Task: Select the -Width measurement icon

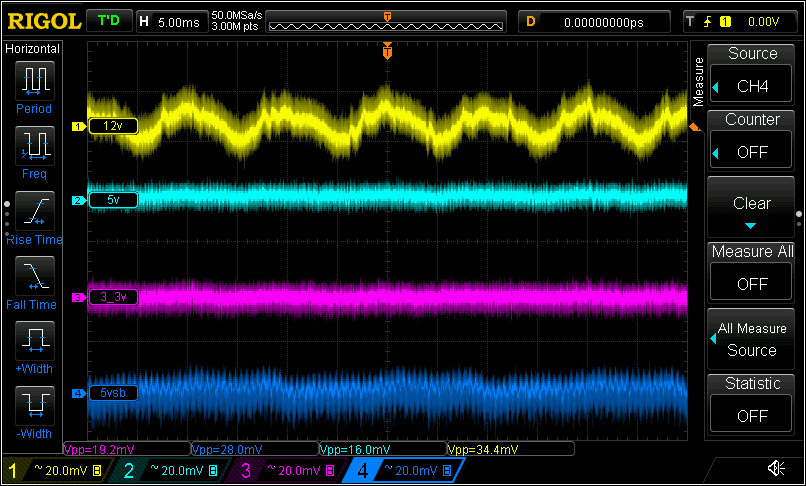Action: 34,407
